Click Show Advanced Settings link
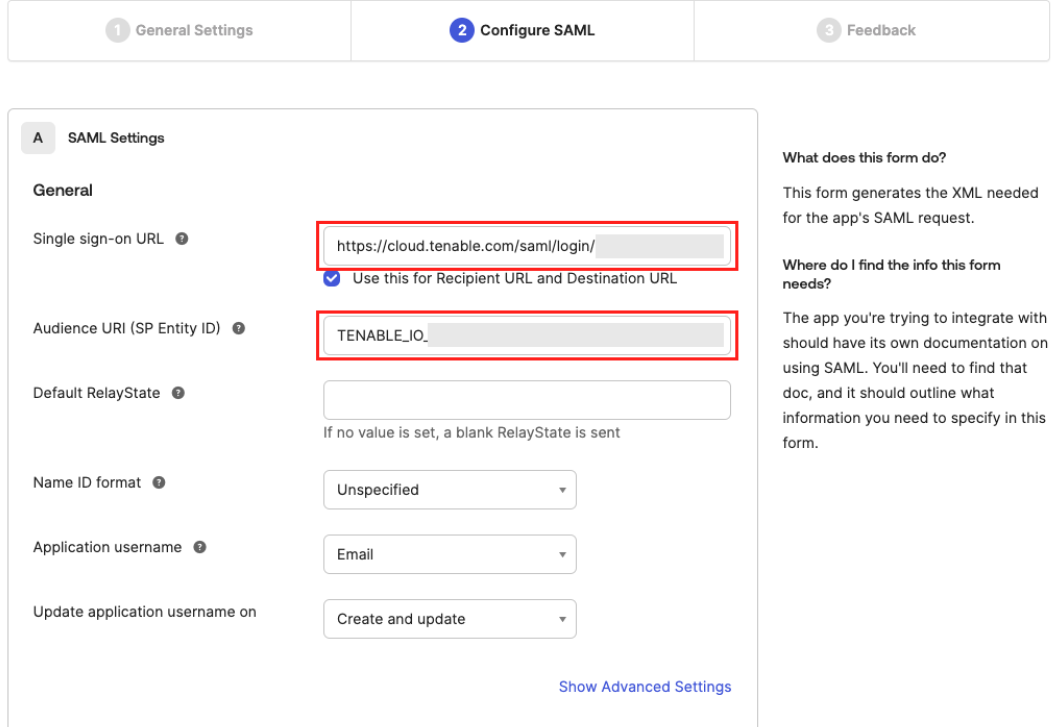The image size is (1057, 727). pos(645,687)
